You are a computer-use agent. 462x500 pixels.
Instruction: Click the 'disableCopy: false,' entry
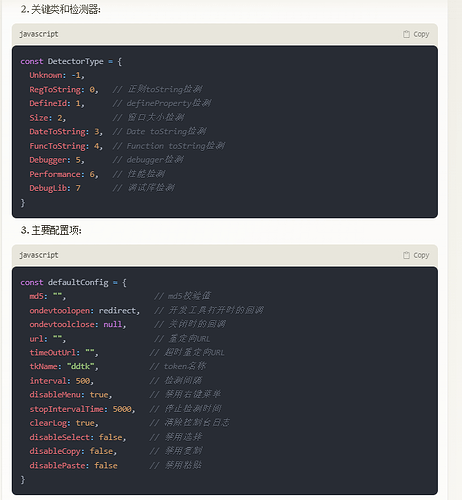point(73,451)
